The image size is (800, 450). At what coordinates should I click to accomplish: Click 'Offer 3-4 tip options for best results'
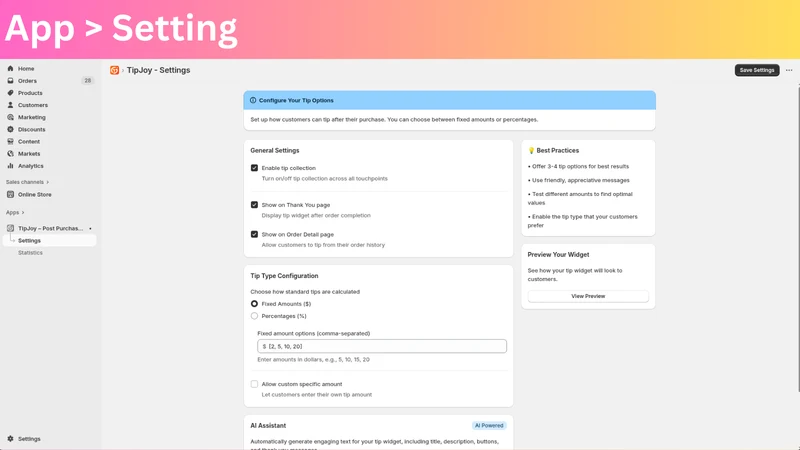pyautogui.click(x=580, y=166)
